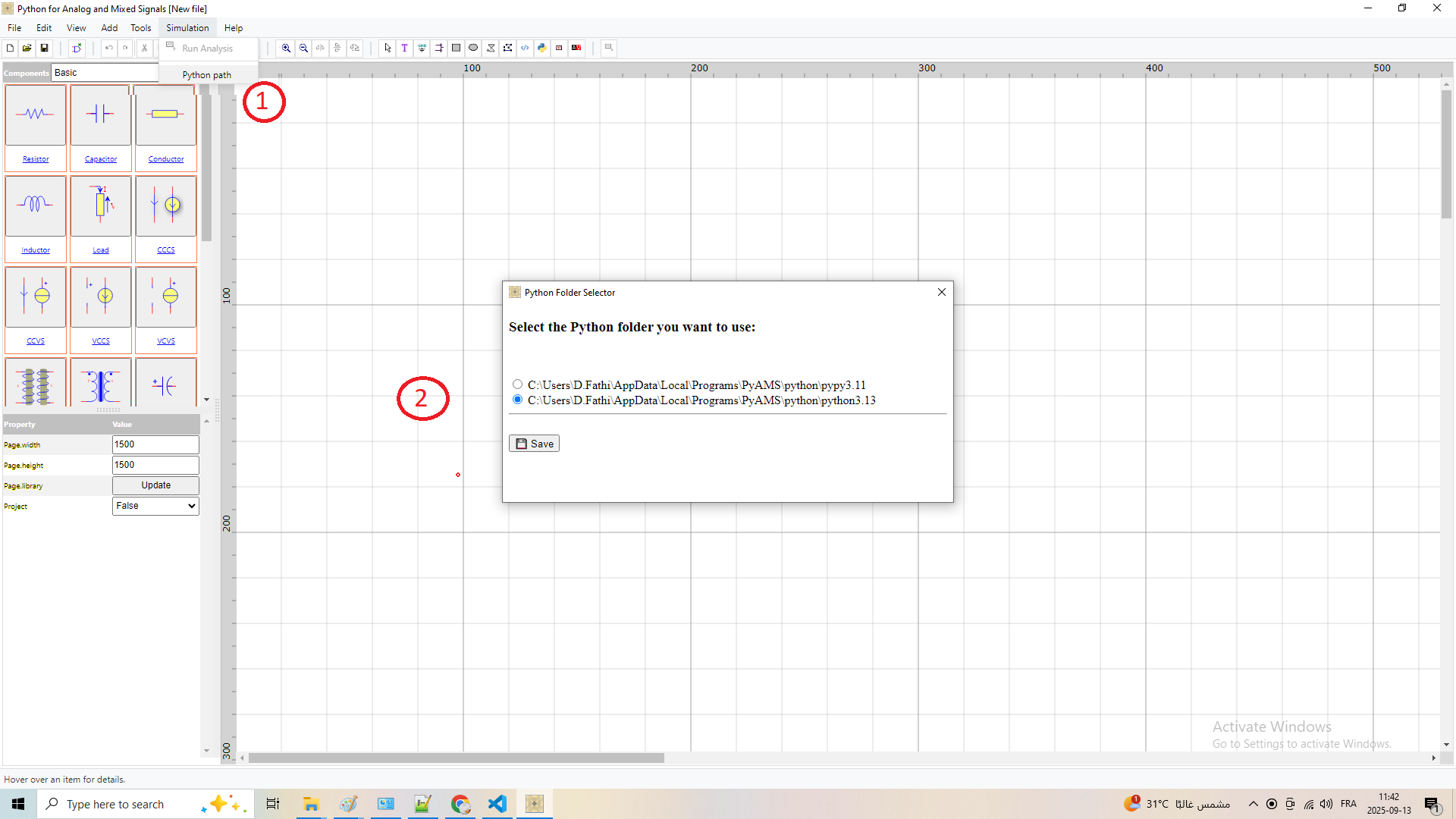Open the Project False dropdown
The height and width of the screenshot is (819, 1456).
[x=155, y=506]
